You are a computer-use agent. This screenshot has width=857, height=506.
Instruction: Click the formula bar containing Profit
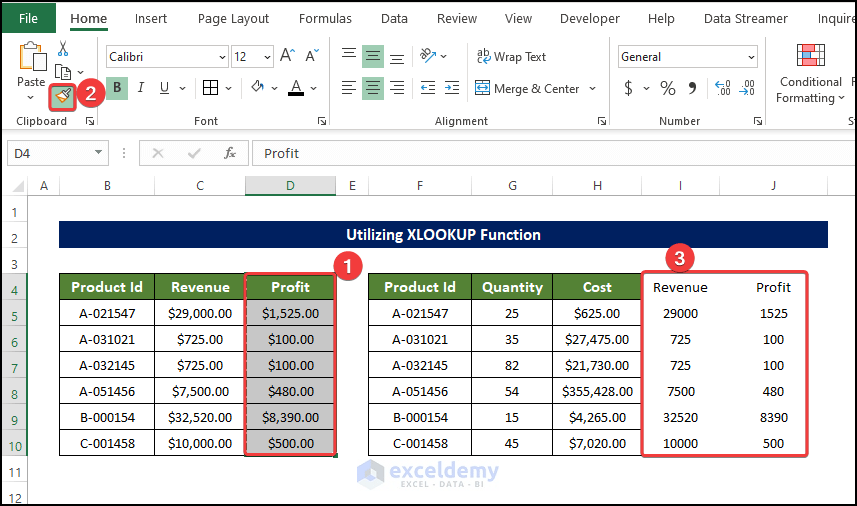(554, 154)
